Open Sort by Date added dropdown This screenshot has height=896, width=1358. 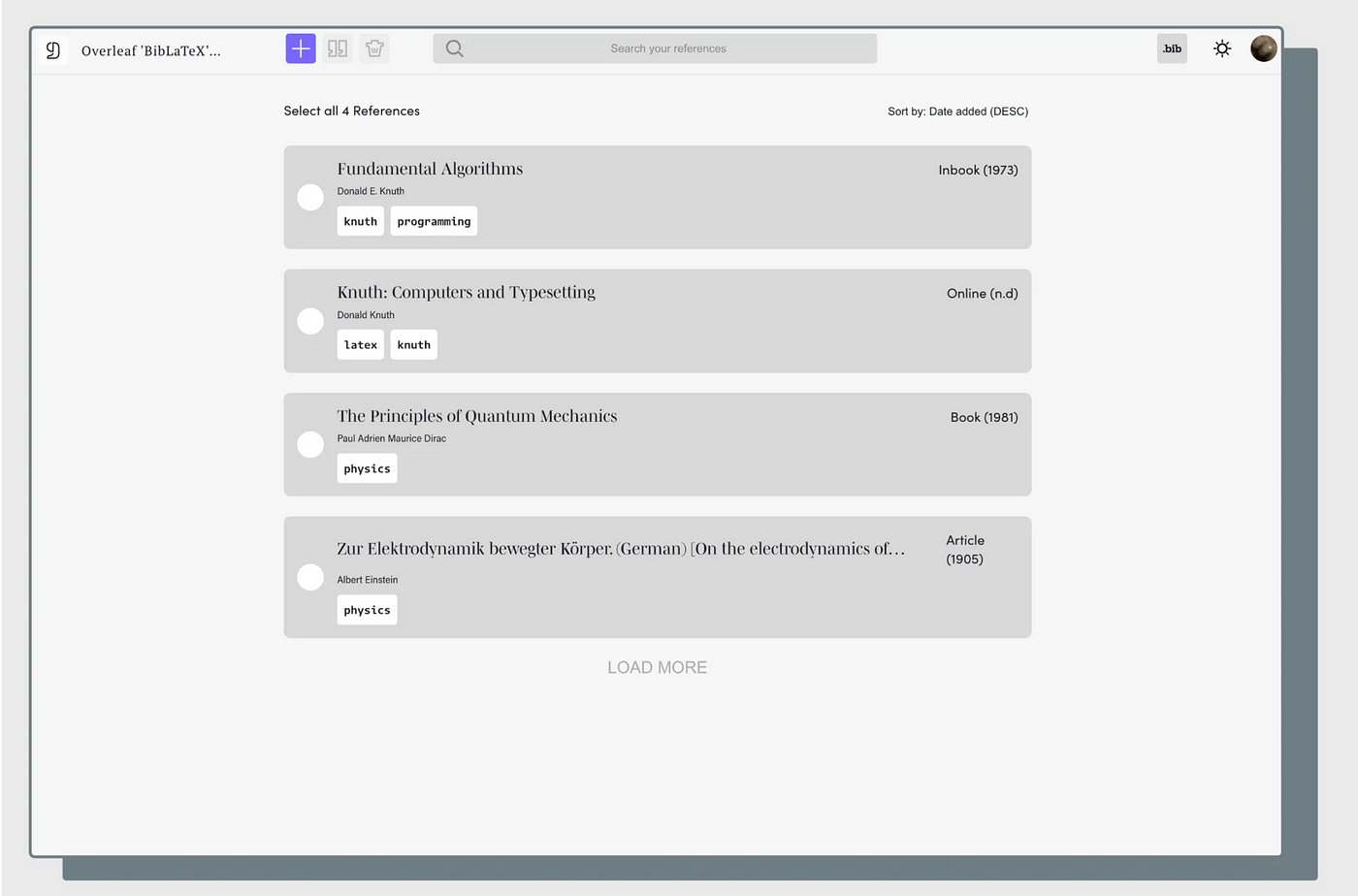957,112
